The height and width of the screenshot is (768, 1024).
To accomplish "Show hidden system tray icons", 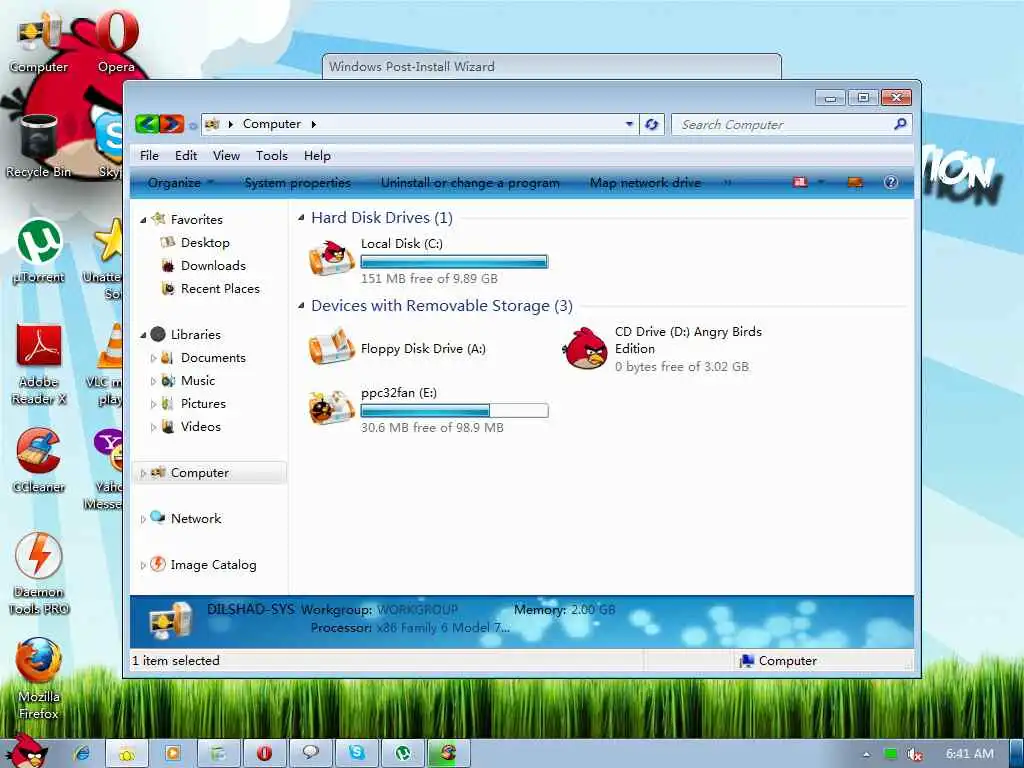I will (867, 754).
